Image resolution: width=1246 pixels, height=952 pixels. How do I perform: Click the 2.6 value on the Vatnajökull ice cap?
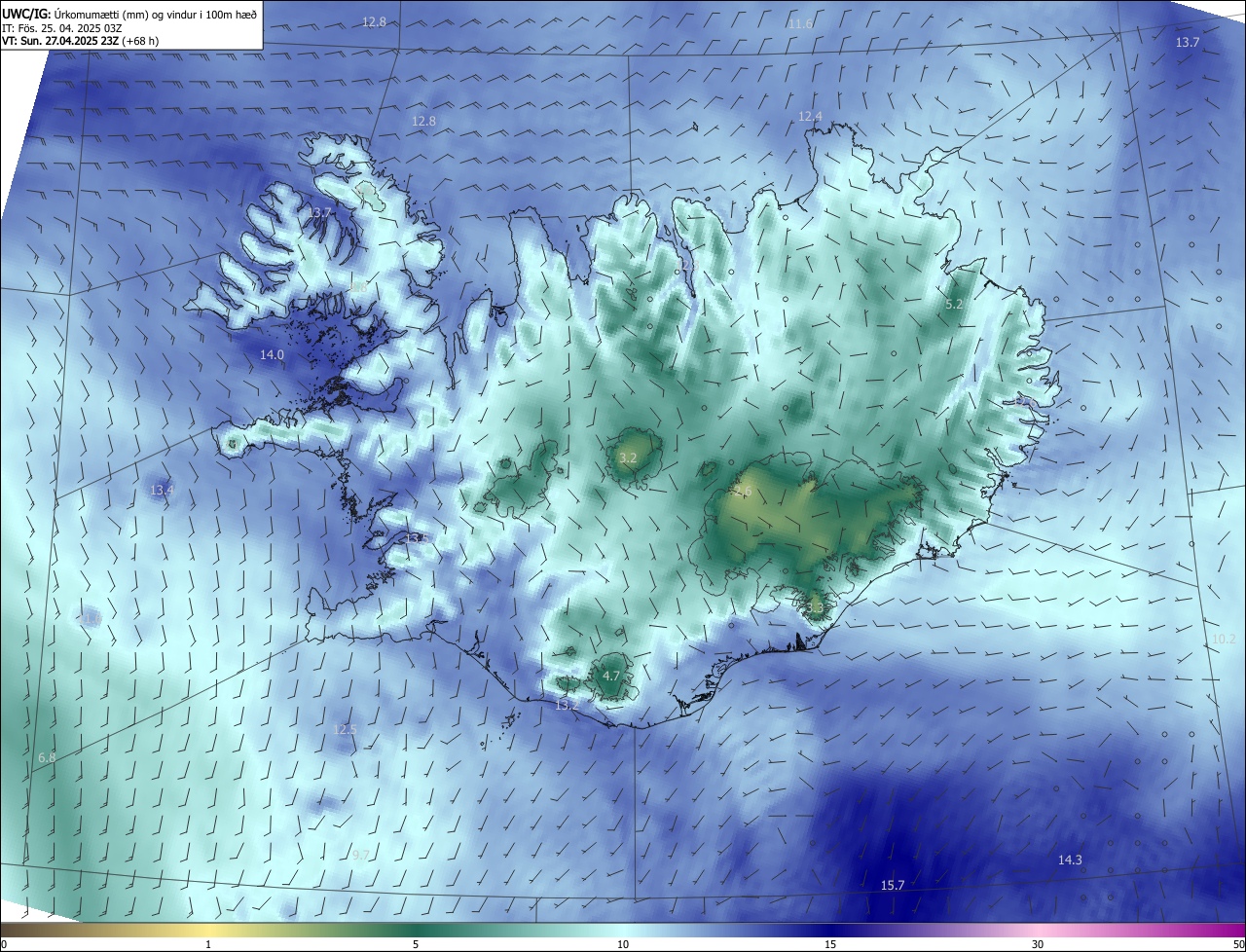click(x=743, y=492)
